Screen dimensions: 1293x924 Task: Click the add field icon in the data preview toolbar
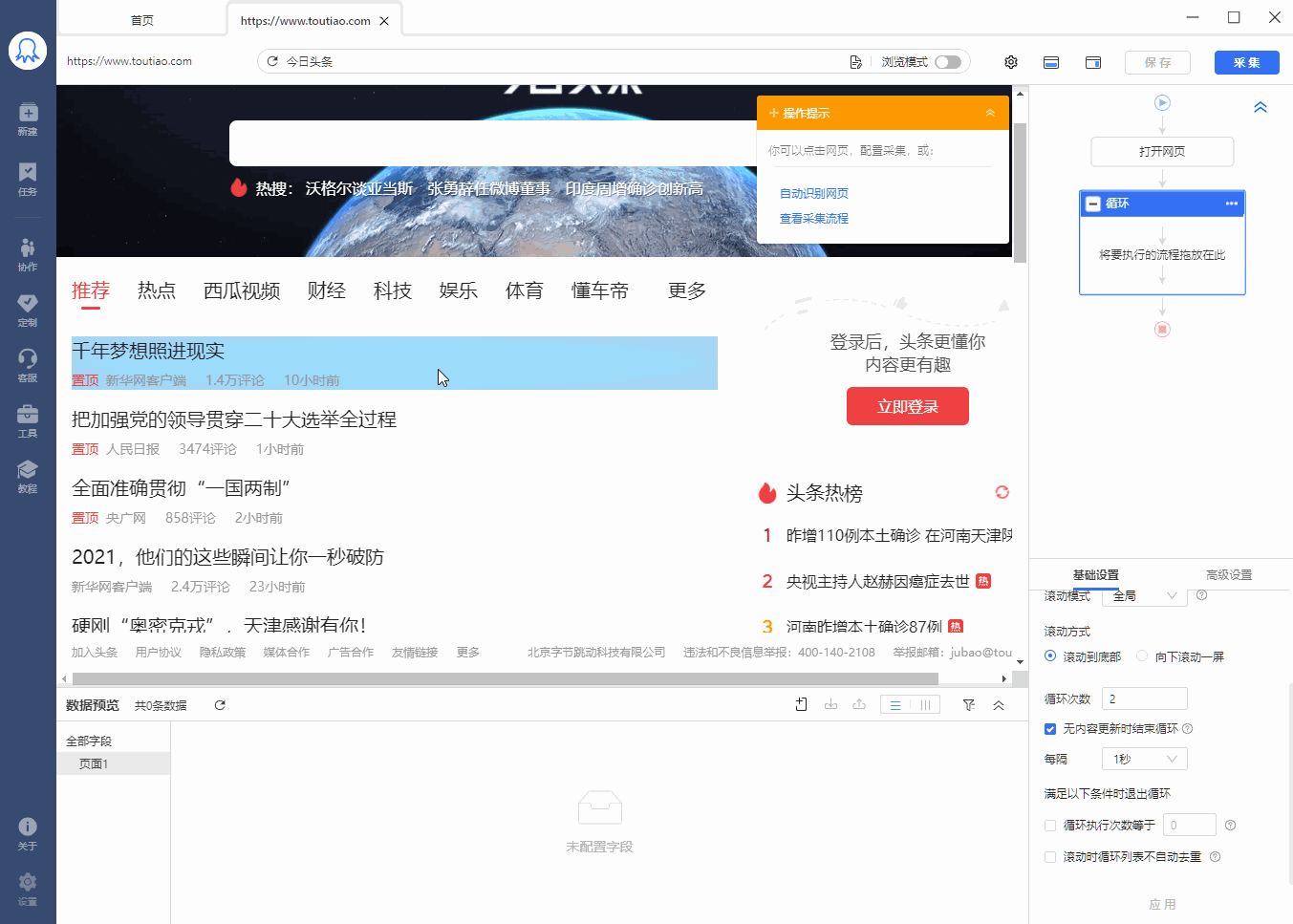click(802, 704)
